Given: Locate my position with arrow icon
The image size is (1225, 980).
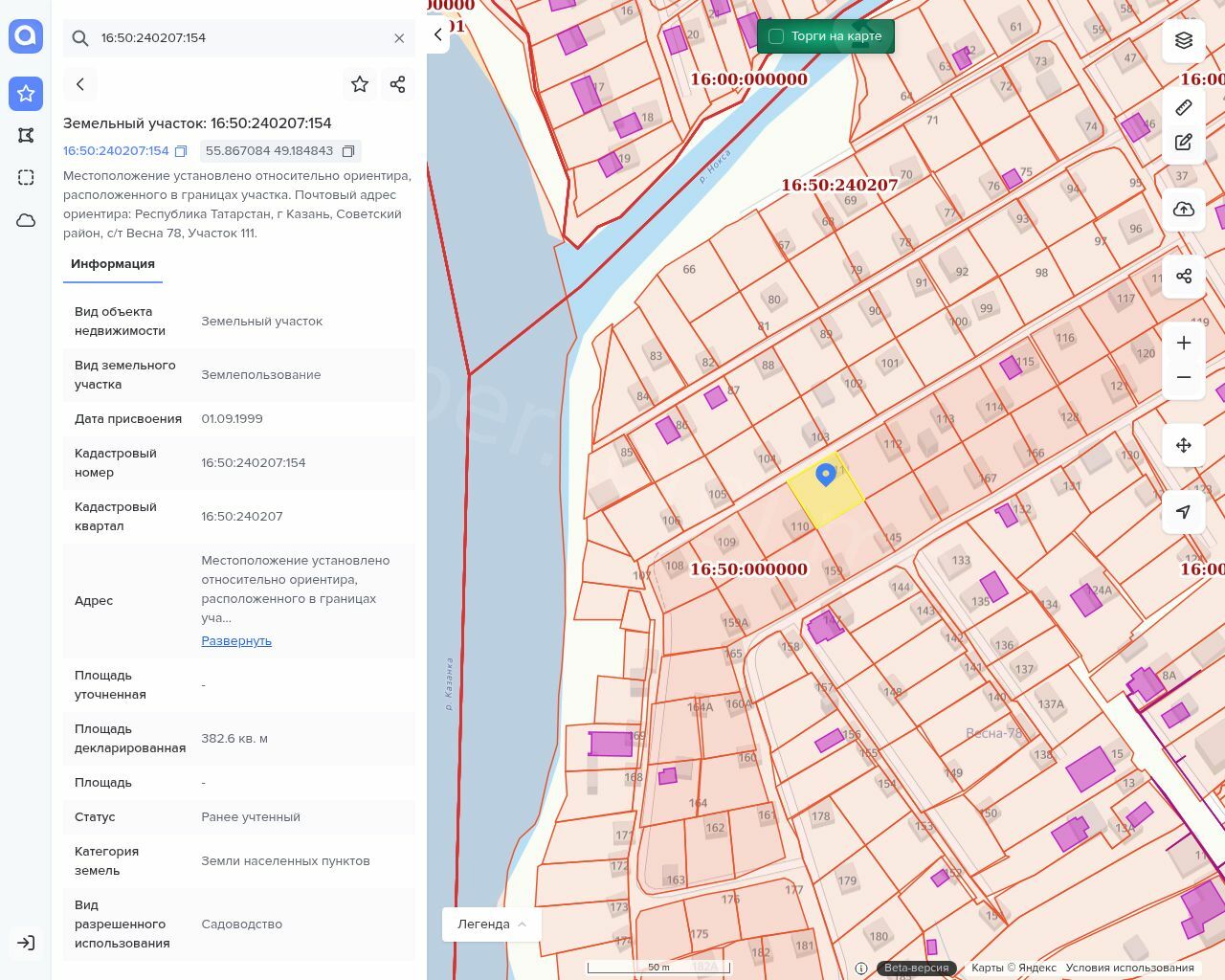Looking at the screenshot, I should point(1184,512).
